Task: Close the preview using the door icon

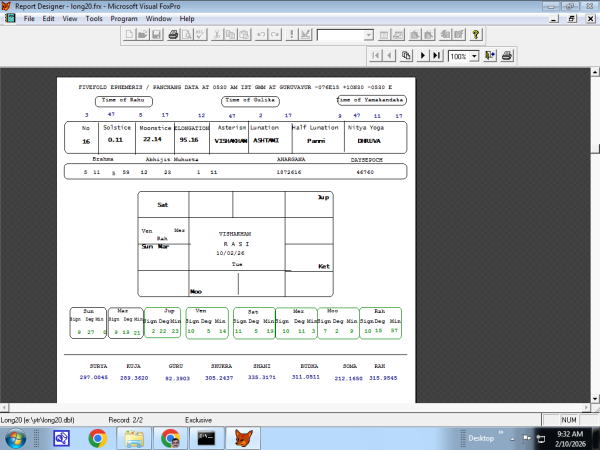Action: pos(492,56)
